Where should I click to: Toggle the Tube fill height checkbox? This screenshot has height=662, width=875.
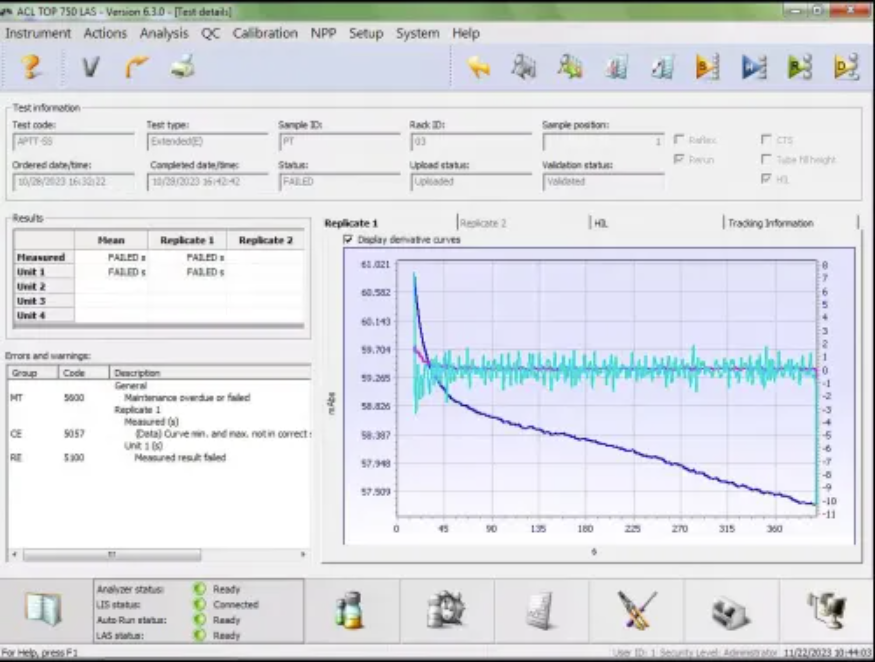[x=767, y=159]
